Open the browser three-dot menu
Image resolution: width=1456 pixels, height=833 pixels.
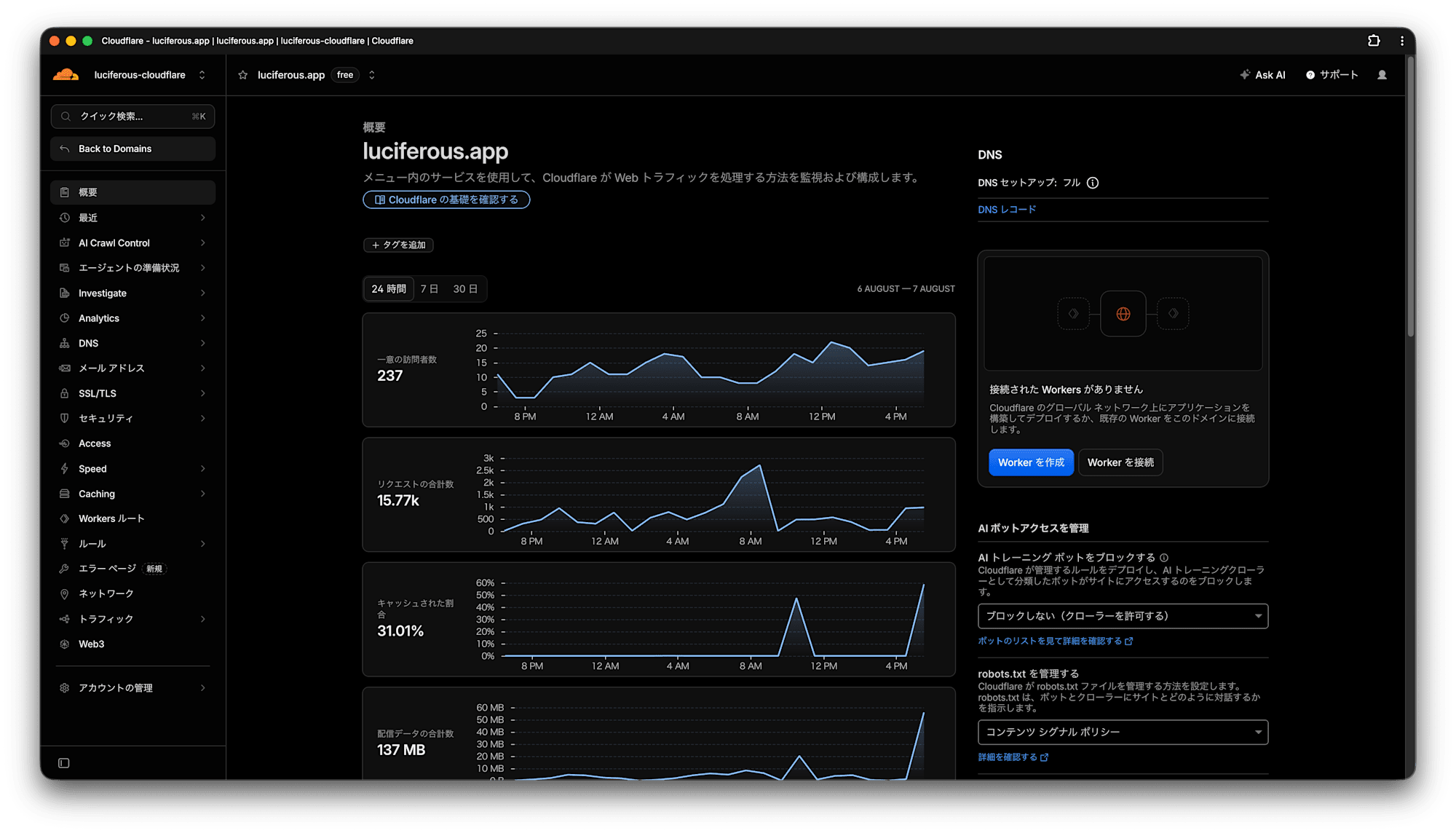coord(1402,41)
